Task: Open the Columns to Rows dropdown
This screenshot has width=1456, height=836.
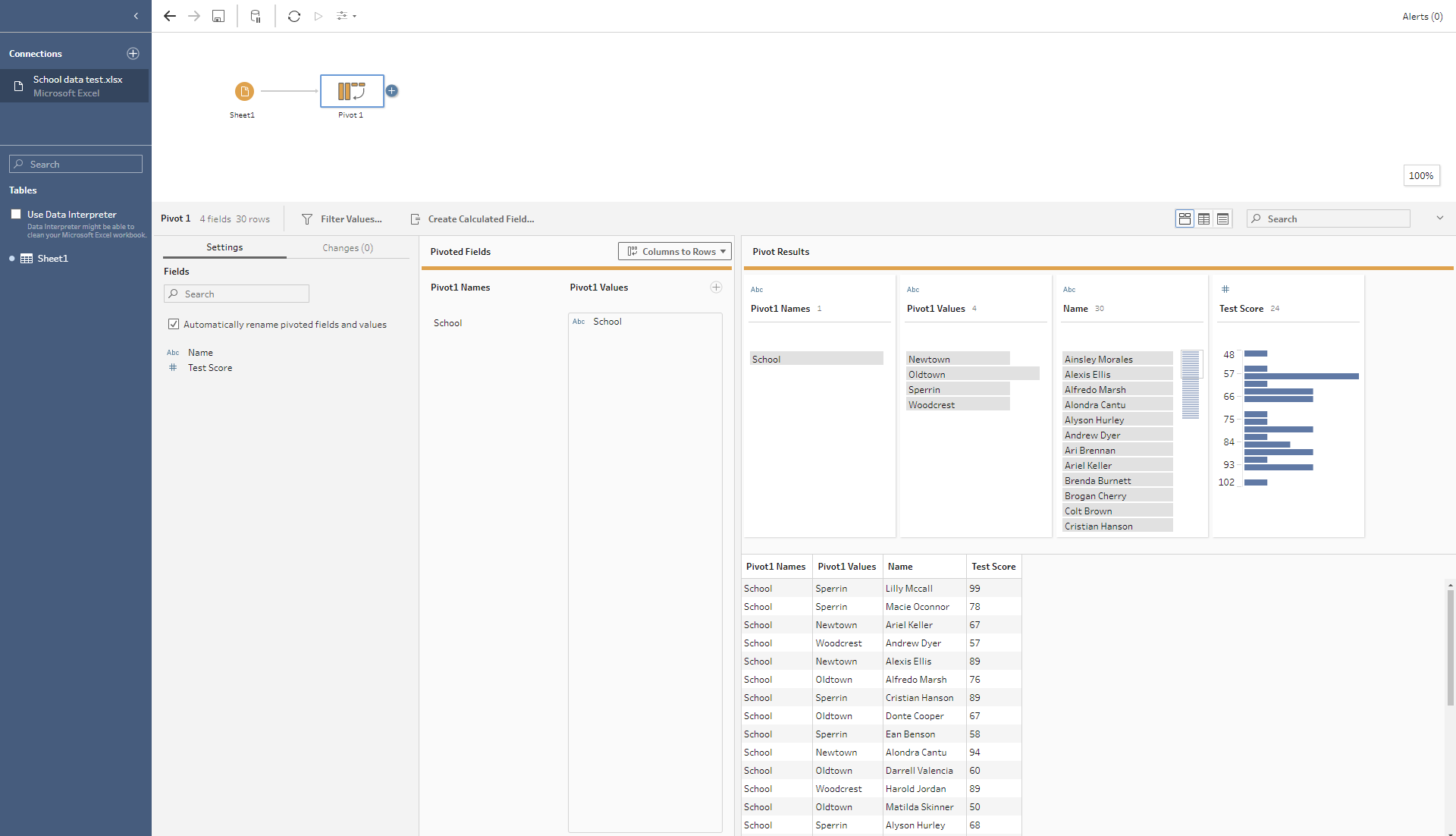Action: click(x=675, y=251)
